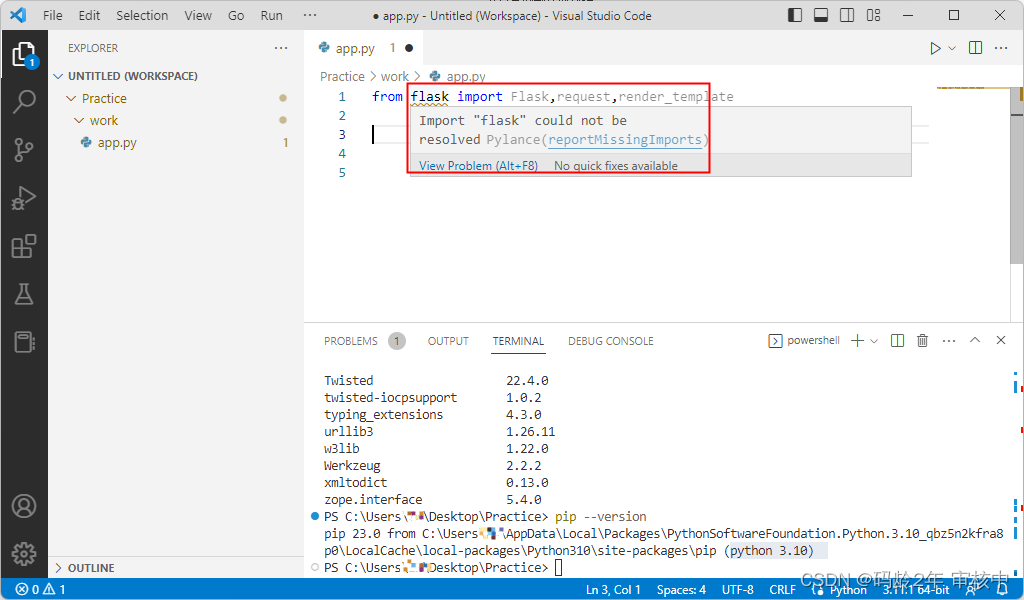Open the Selection menu
1024x600 pixels.
[x=142, y=15]
